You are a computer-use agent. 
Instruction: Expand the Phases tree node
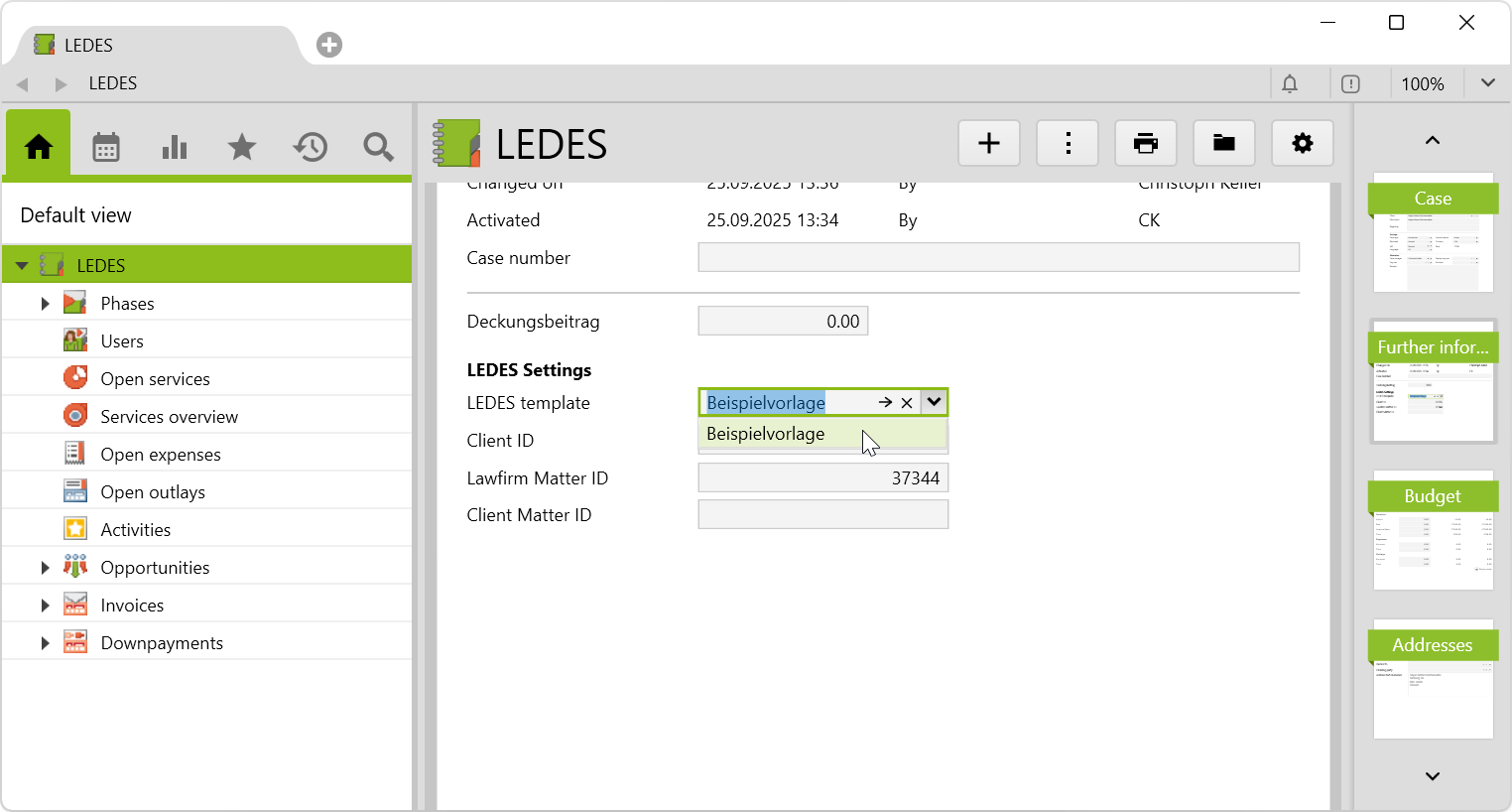coord(45,304)
